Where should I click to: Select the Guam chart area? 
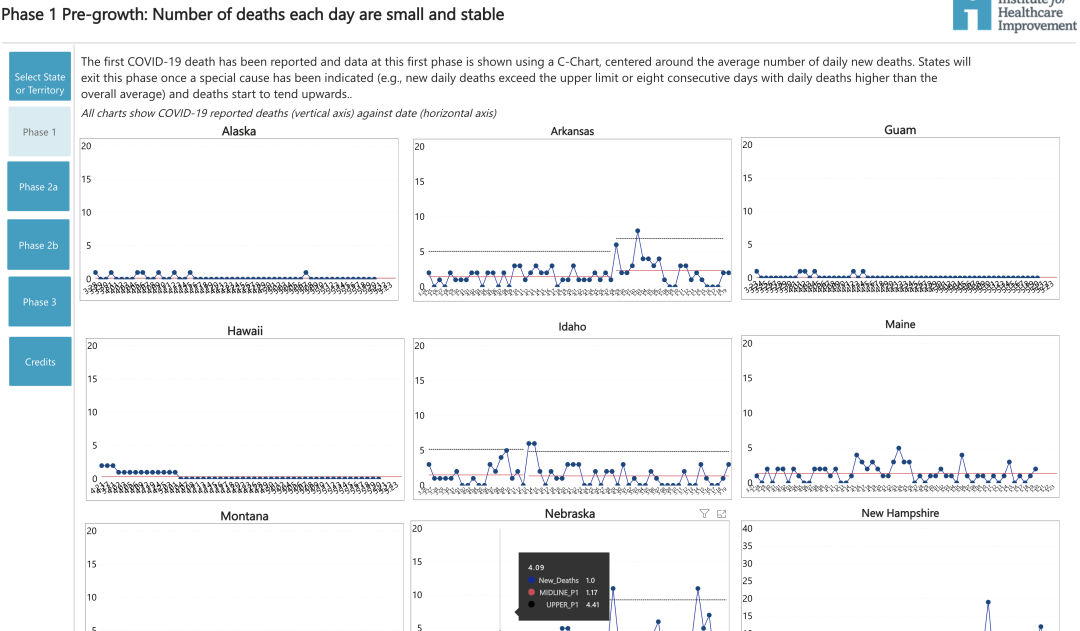coord(900,215)
